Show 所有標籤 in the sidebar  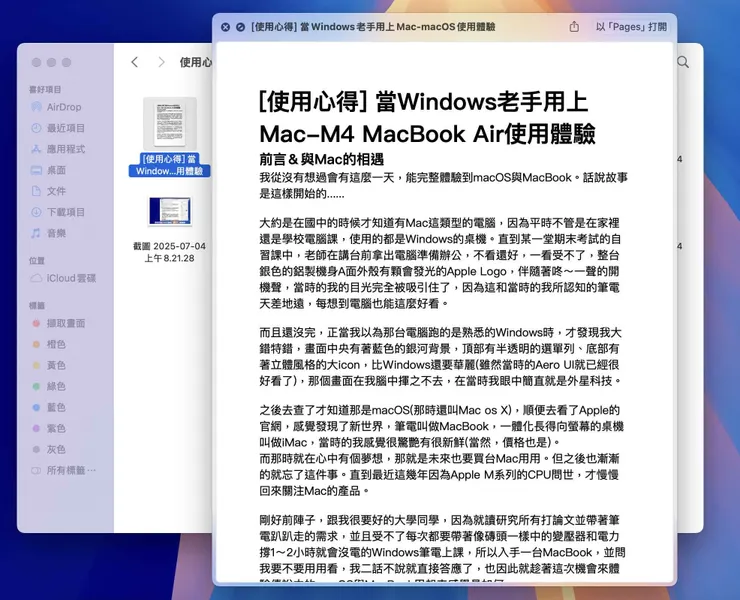[x=71, y=470]
